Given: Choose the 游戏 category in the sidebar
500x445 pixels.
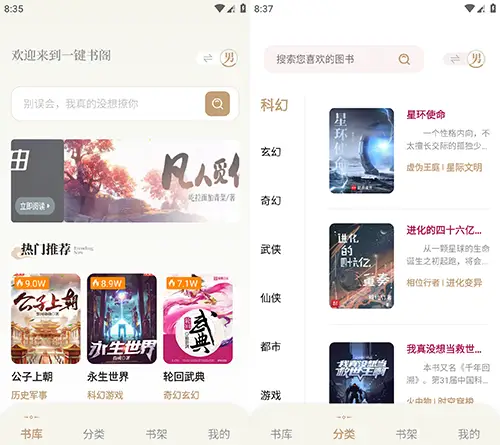Looking at the screenshot, I should 271,395.
